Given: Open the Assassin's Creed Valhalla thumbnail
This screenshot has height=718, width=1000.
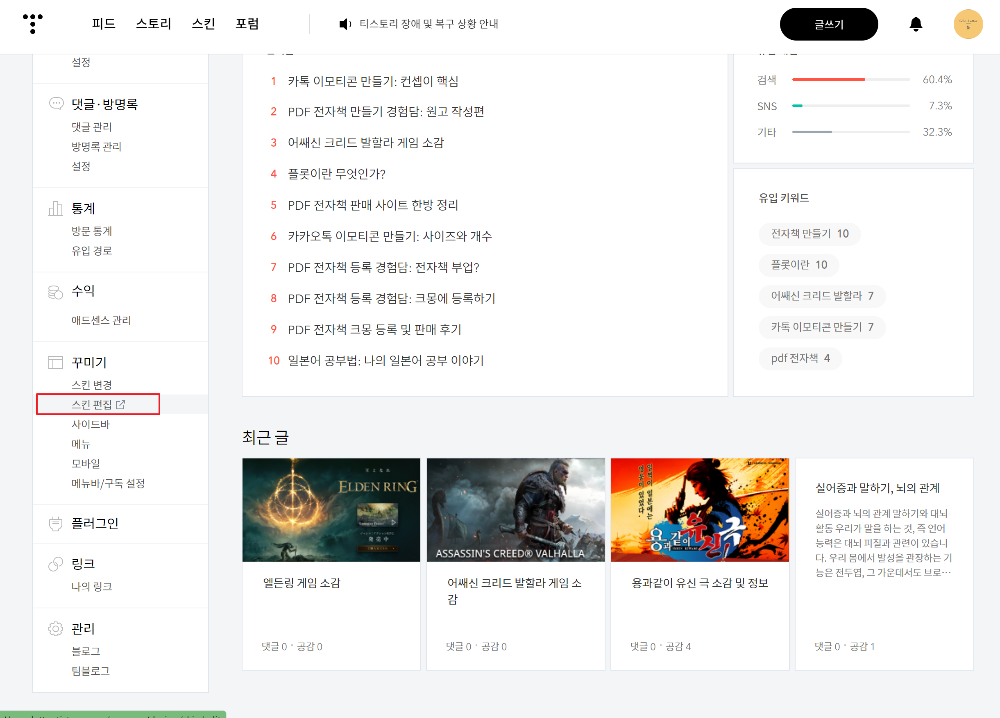Looking at the screenshot, I should coord(515,510).
